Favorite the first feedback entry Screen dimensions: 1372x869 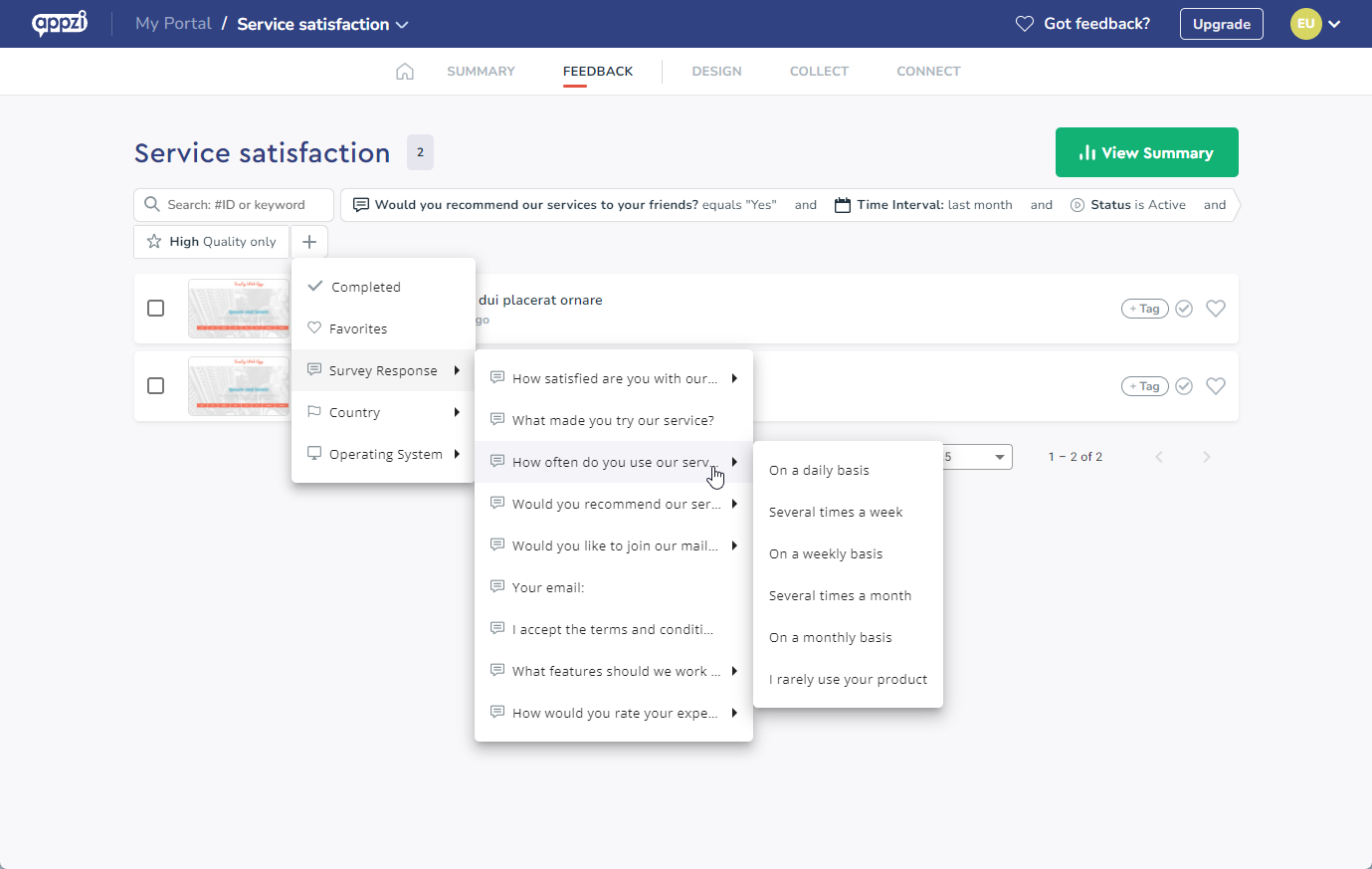(x=1215, y=308)
